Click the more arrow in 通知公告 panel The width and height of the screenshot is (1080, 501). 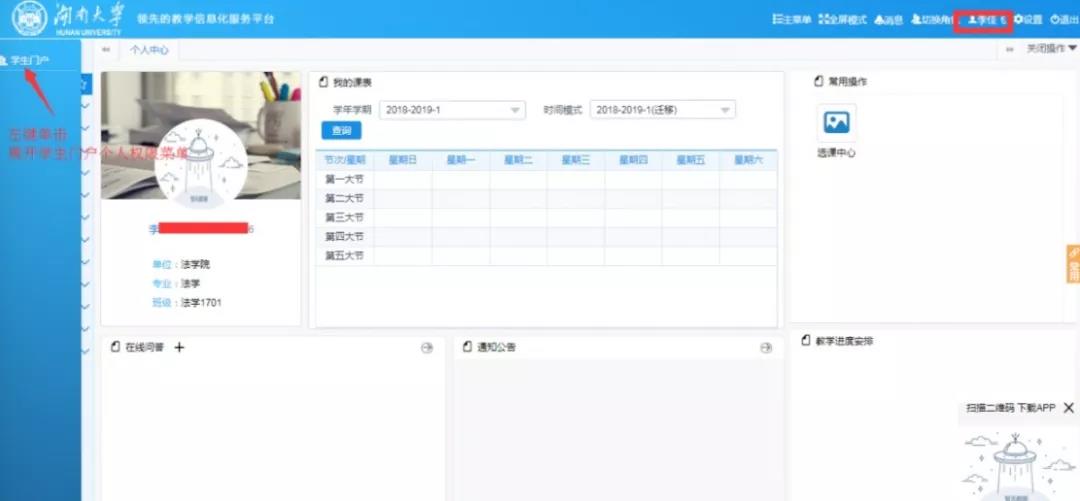[766, 347]
